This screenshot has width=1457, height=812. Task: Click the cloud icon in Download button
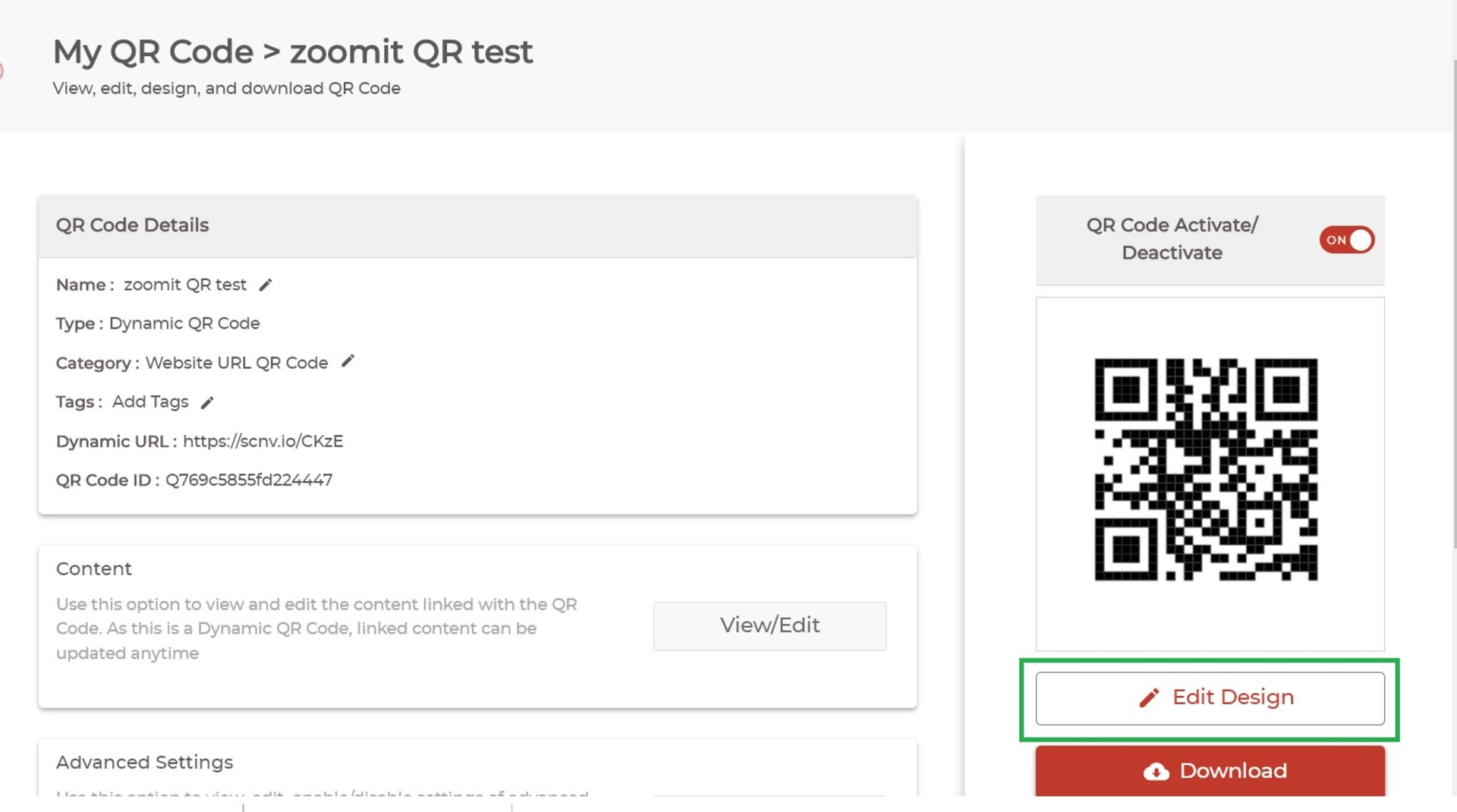point(1156,772)
